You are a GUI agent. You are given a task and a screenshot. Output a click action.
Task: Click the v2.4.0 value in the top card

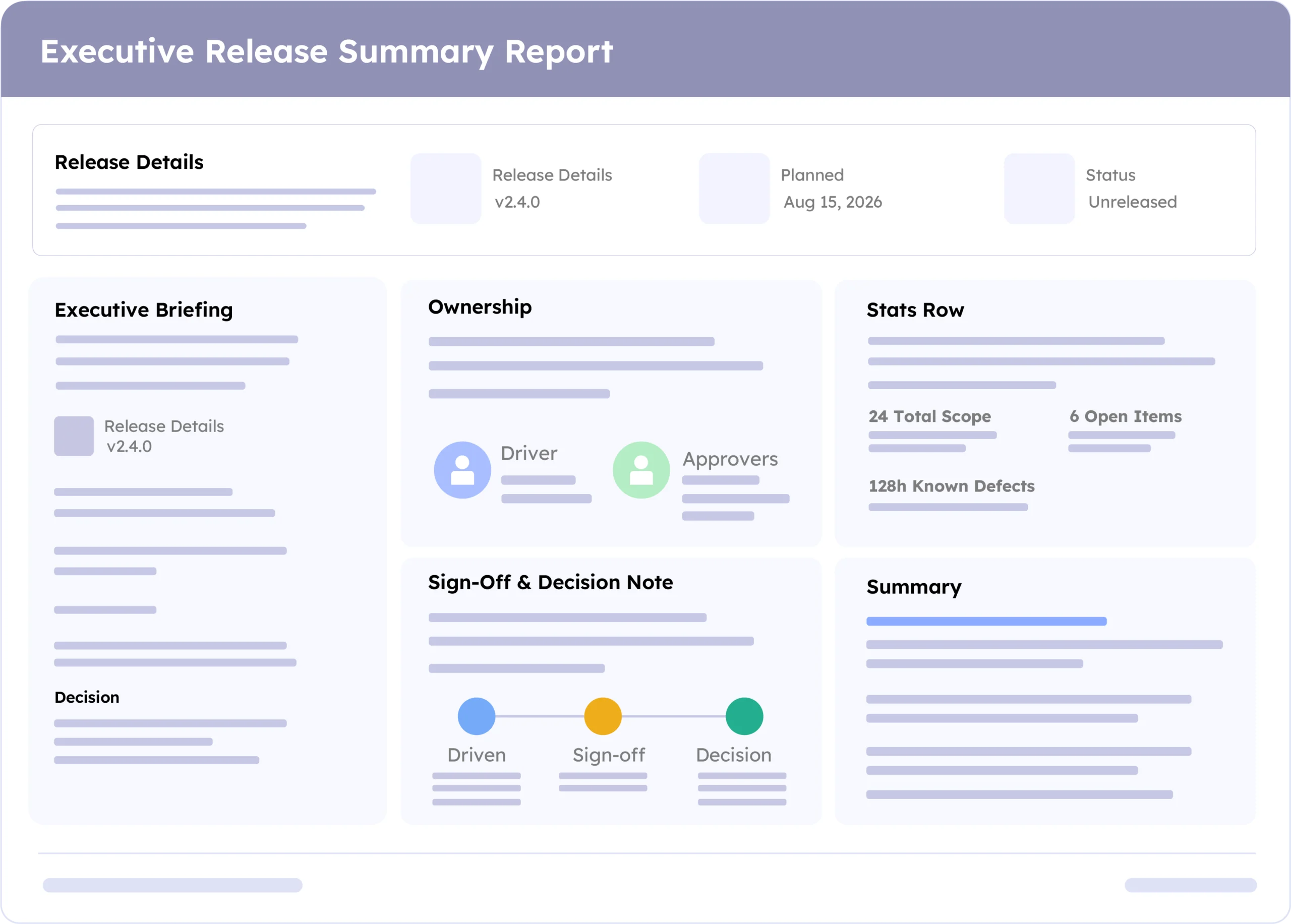[517, 202]
